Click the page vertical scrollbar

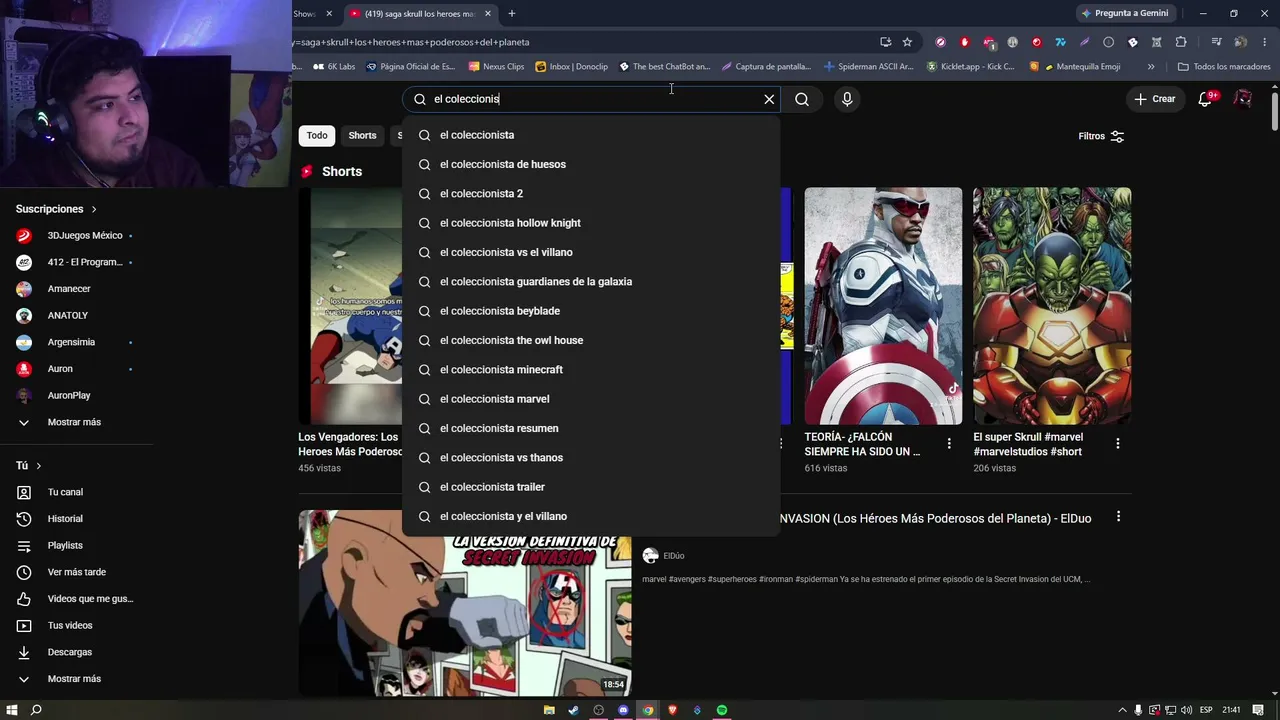point(1274,110)
